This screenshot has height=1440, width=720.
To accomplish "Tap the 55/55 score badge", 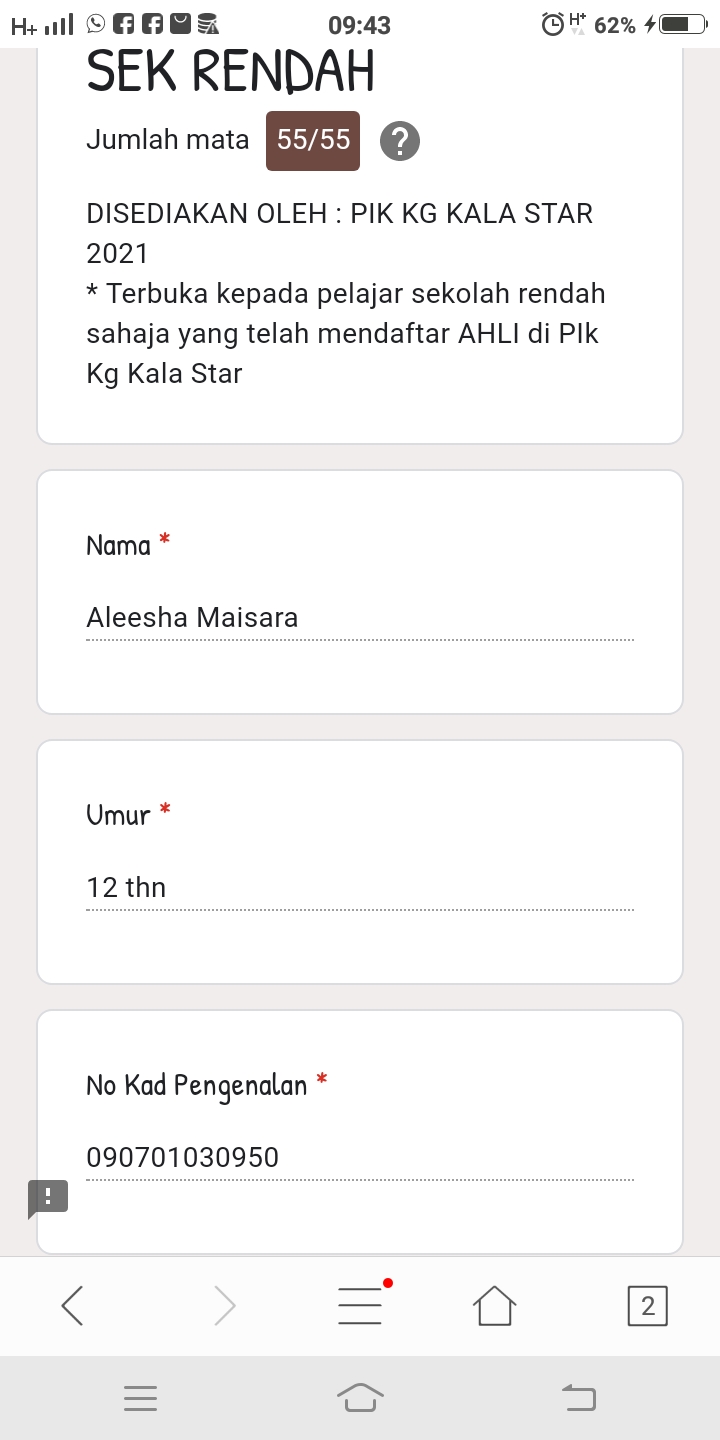I will click(x=313, y=141).
